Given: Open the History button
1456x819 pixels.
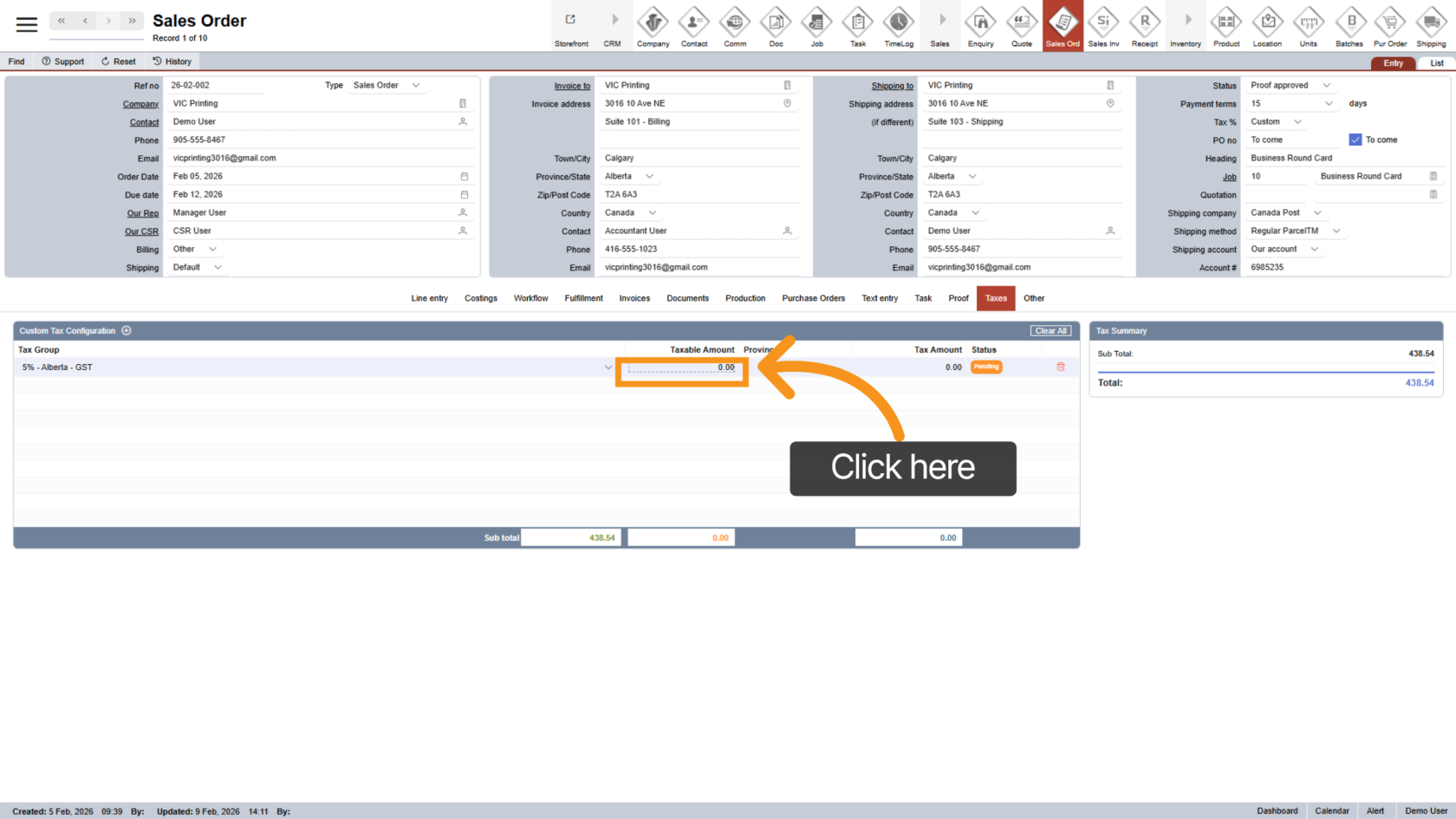Looking at the screenshot, I should tap(172, 62).
